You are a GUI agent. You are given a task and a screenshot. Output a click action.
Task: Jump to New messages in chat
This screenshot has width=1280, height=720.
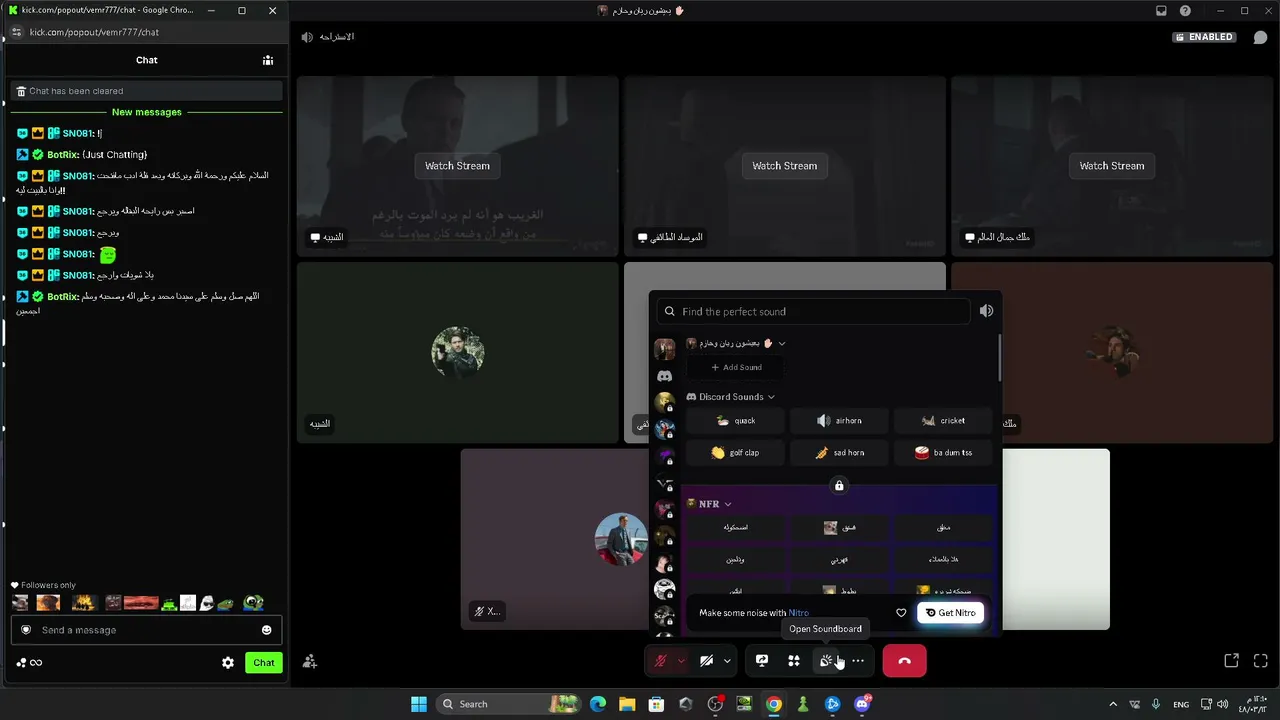click(x=147, y=112)
